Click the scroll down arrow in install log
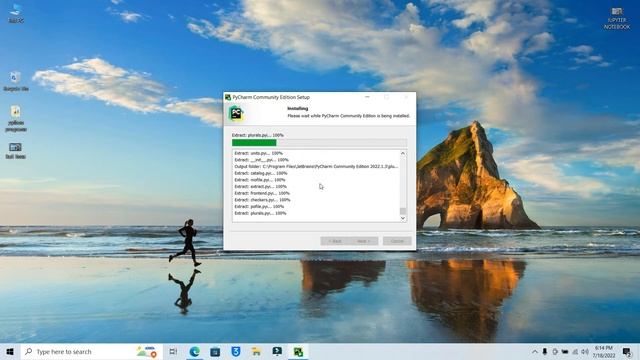 [403, 218]
